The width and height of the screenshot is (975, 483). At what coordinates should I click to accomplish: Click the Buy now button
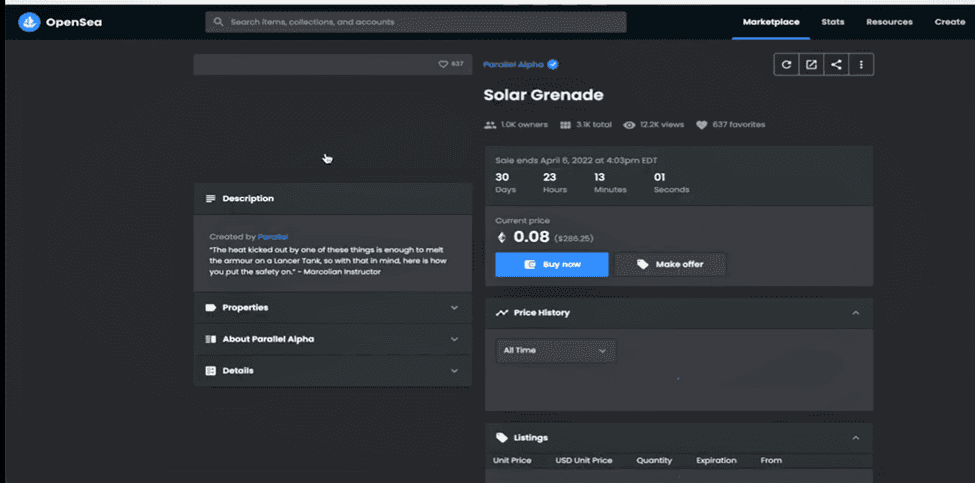tap(552, 264)
